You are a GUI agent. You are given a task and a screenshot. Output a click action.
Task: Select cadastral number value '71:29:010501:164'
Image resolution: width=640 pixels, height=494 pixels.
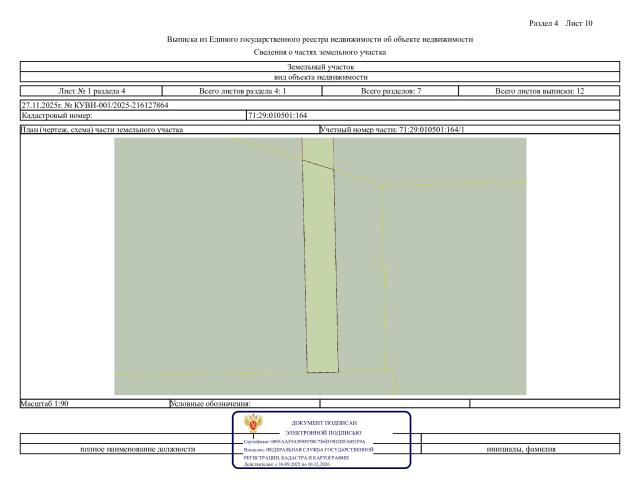[278, 116]
